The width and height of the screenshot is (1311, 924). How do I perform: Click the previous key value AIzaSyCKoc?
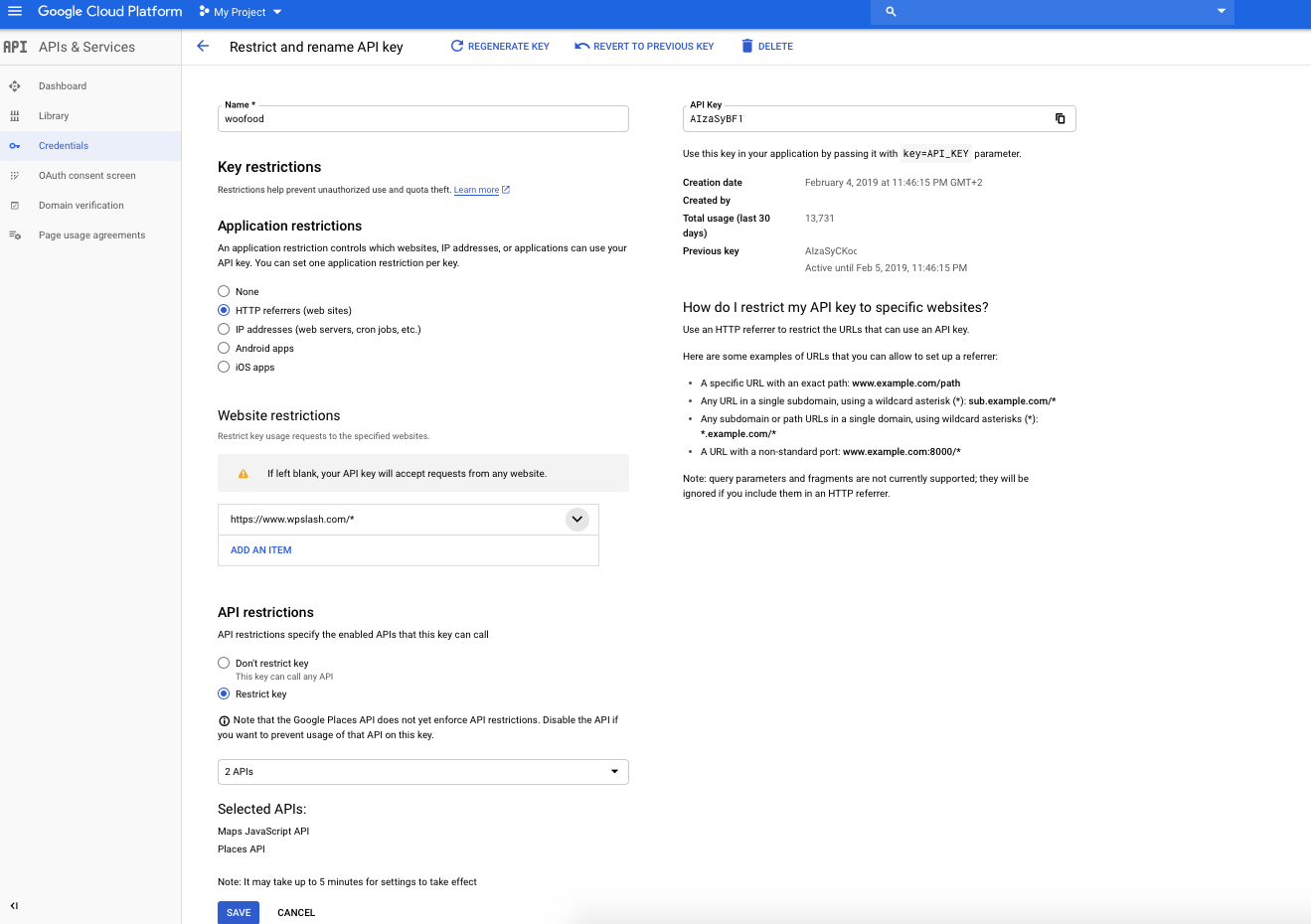[831, 251]
